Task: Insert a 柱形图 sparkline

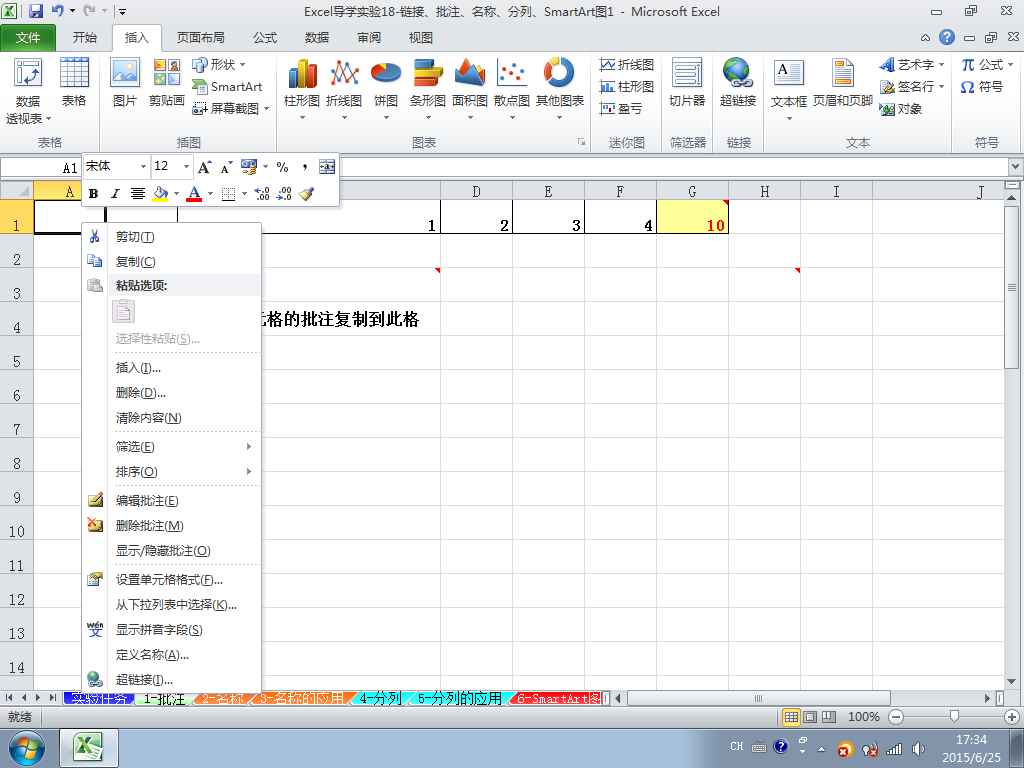Action: click(x=626, y=86)
